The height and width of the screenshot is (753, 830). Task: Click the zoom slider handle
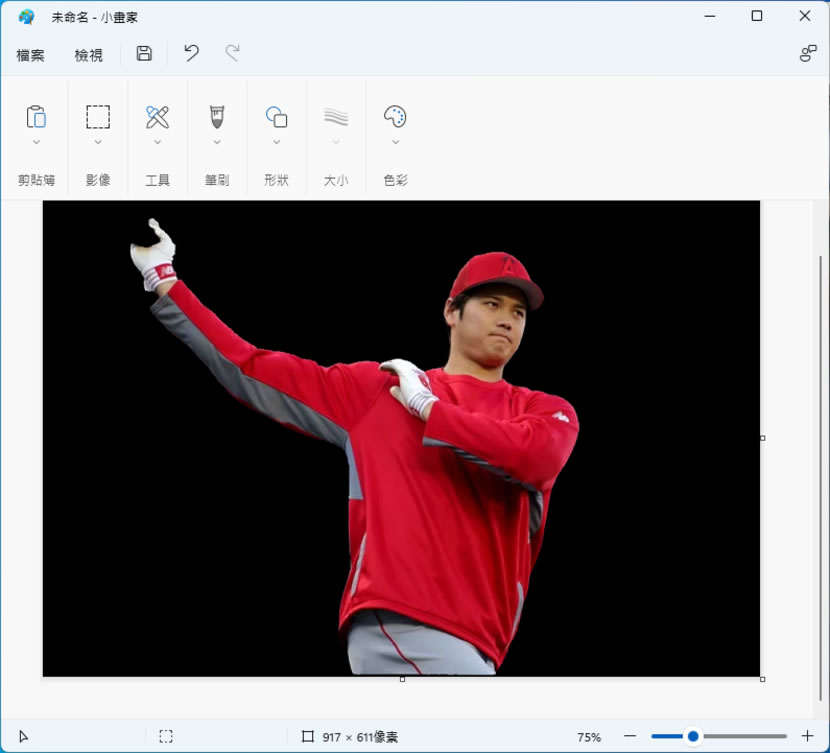coord(693,736)
